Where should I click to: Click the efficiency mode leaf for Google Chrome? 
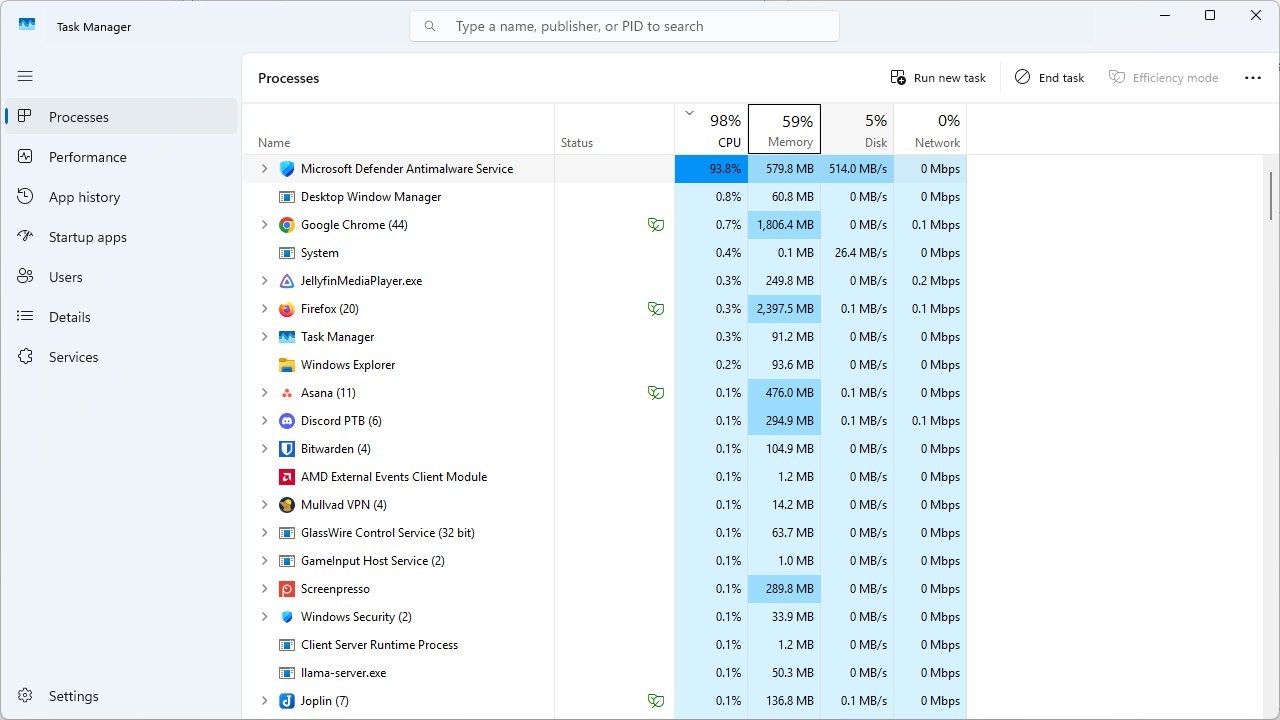click(x=656, y=225)
